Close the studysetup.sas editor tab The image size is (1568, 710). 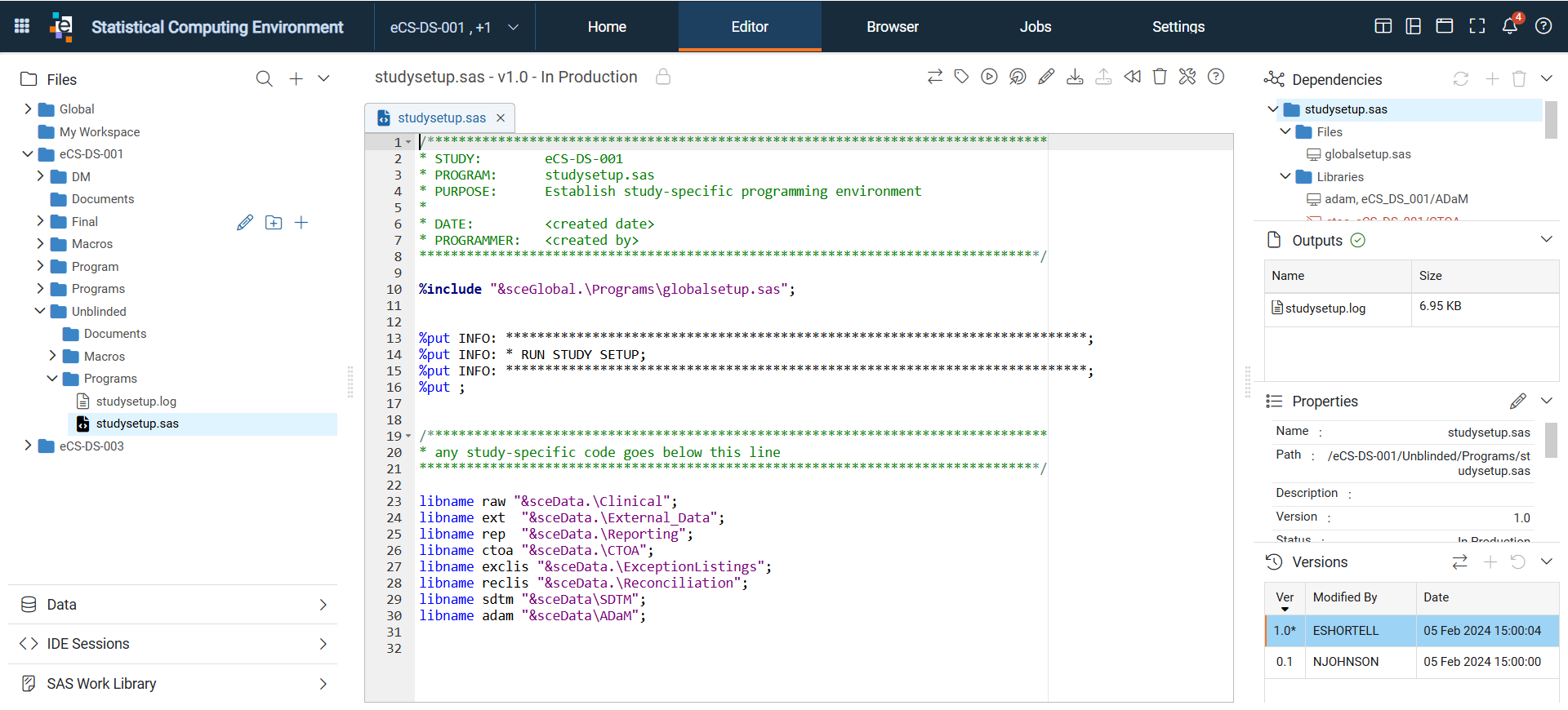click(x=501, y=118)
